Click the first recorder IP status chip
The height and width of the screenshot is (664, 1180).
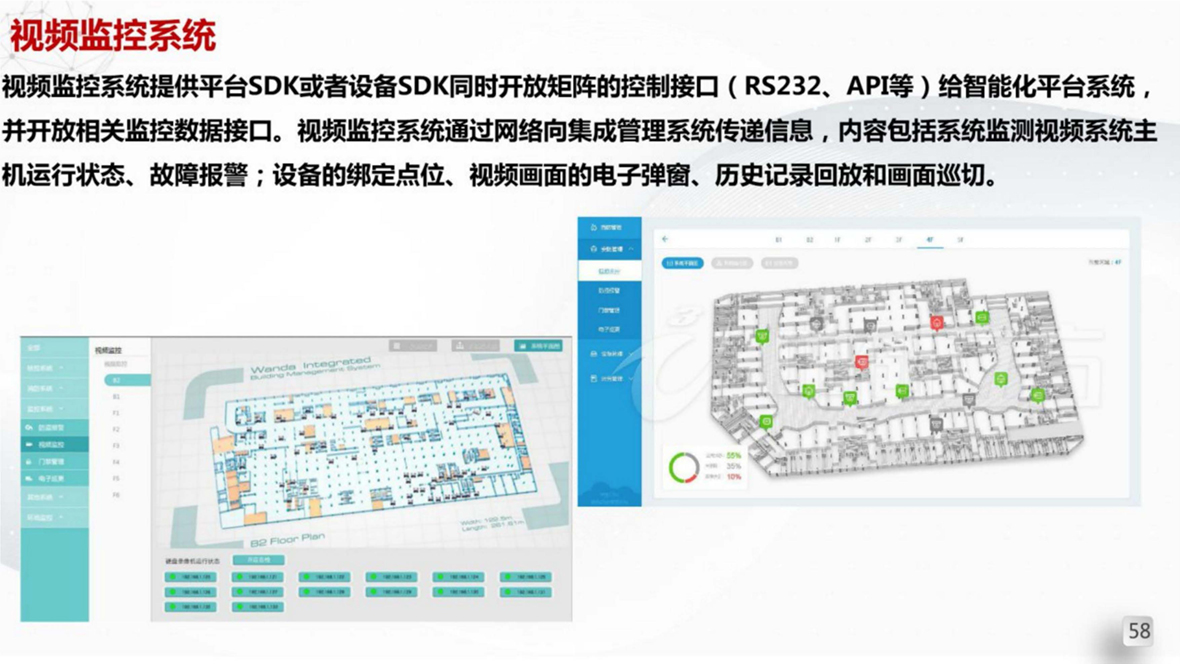pyautogui.click(x=190, y=577)
